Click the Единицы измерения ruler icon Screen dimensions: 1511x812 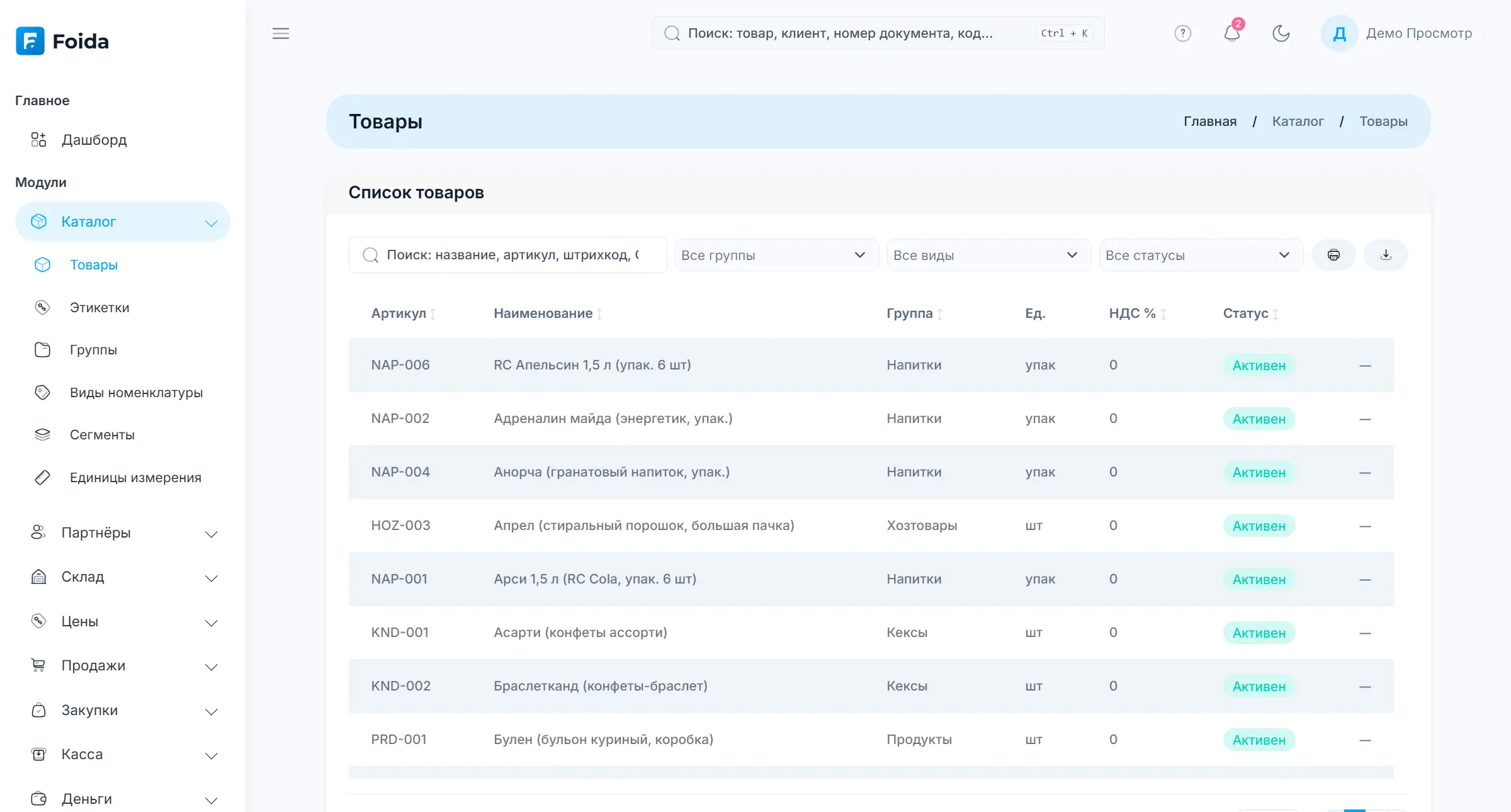42,478
